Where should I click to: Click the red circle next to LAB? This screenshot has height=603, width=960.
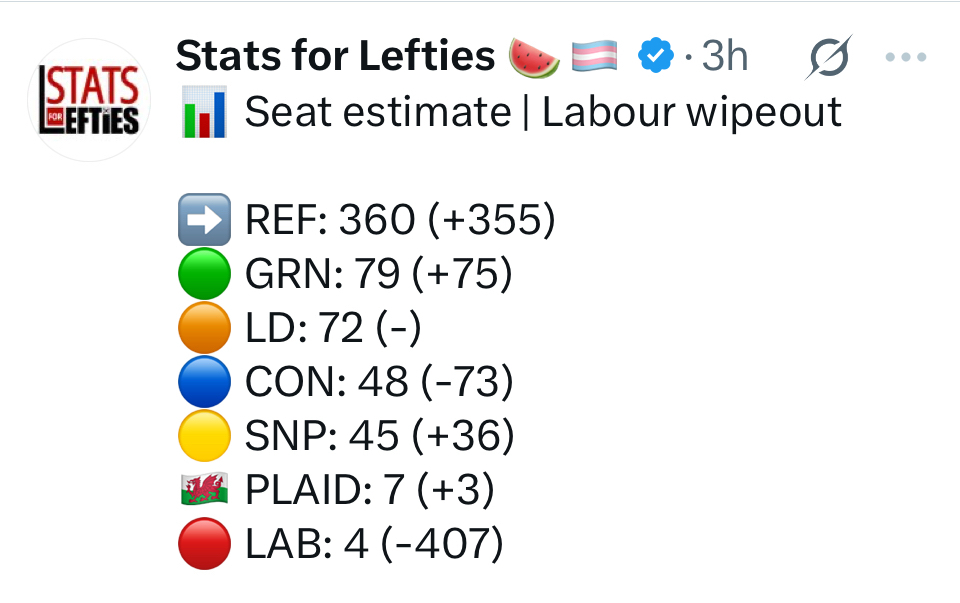click(x=204, y=544)
